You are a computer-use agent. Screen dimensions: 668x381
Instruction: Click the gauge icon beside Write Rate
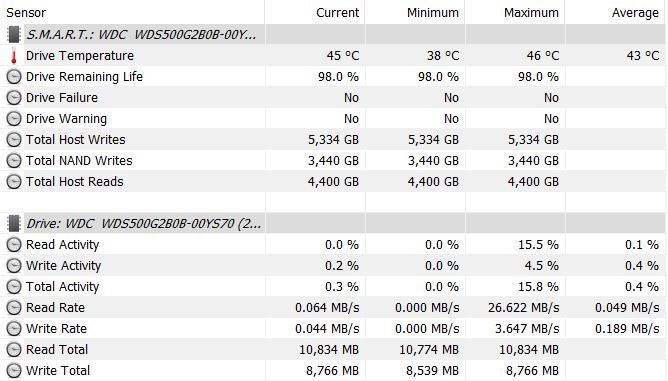(x=14, y=329)
